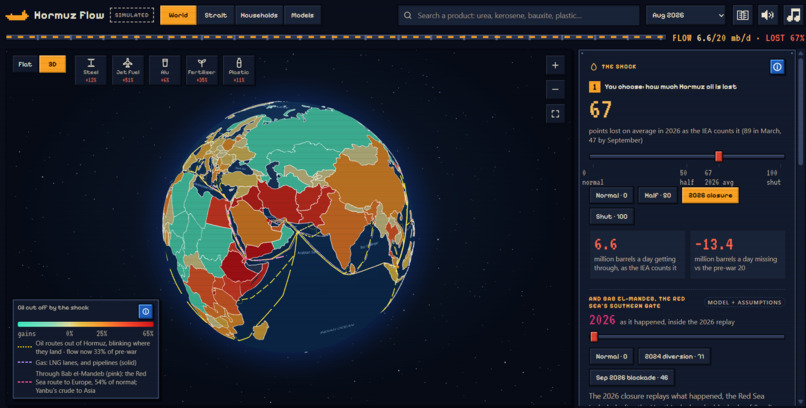Enter fullscreen map view
This screenshot has height=408, width=806.
(x=555, y=114)
